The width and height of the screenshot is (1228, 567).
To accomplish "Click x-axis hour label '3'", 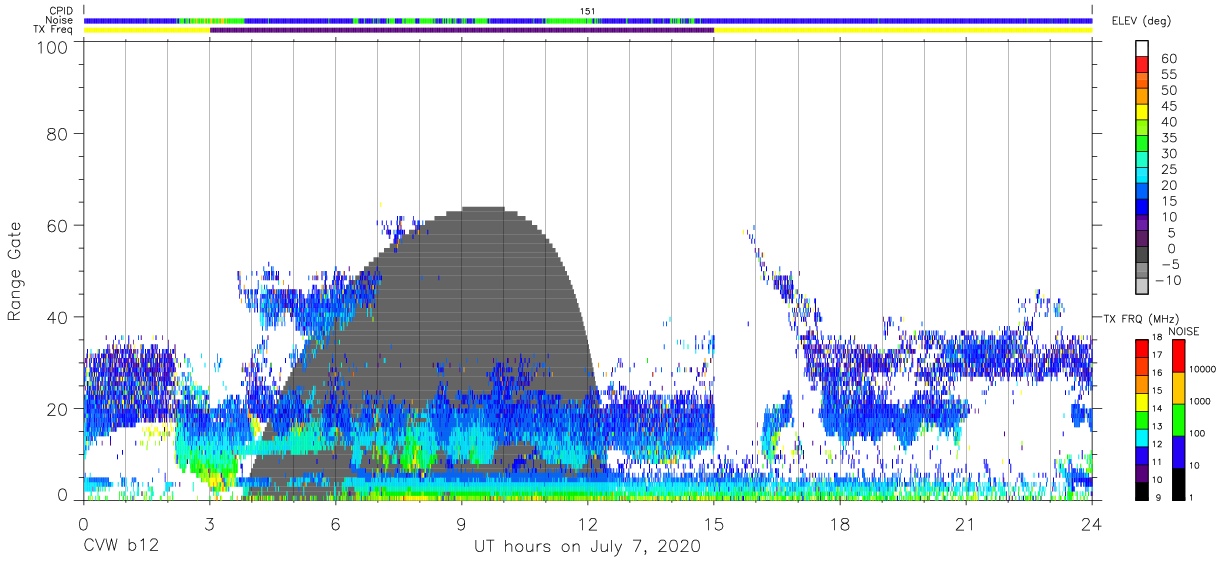I will pyautogui.click(x=209, y=523).
